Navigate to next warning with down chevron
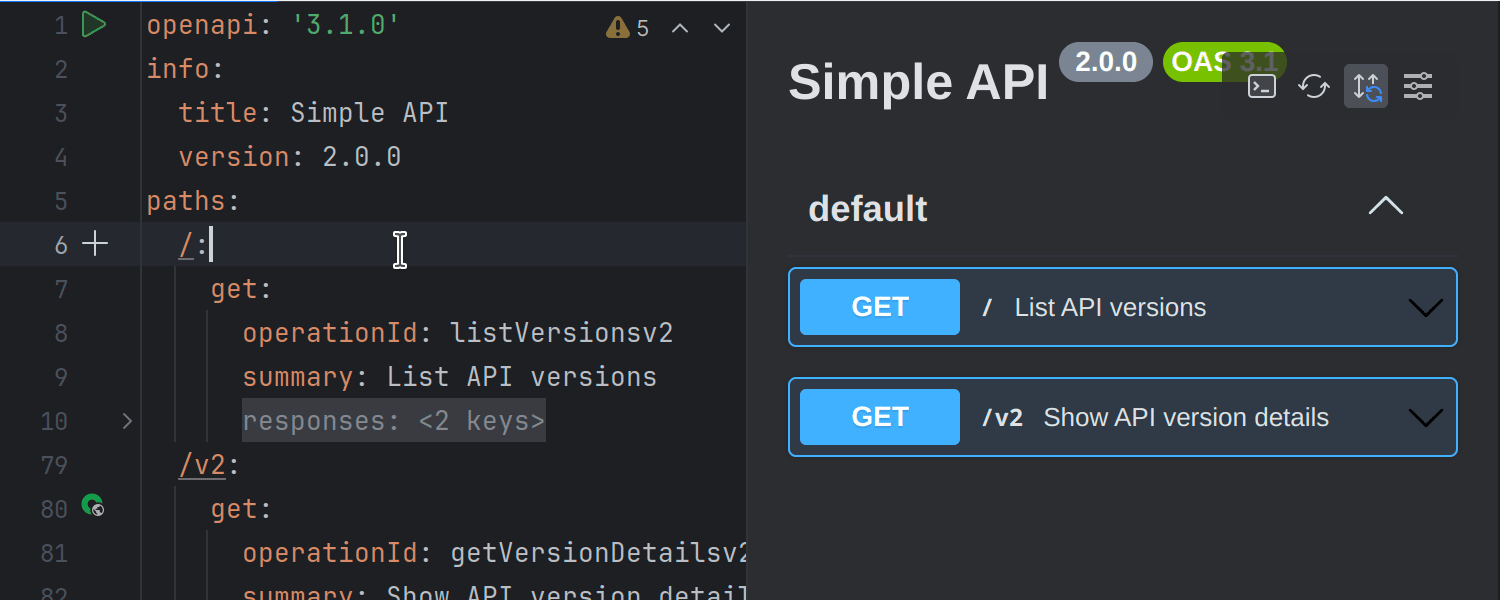 721,28
